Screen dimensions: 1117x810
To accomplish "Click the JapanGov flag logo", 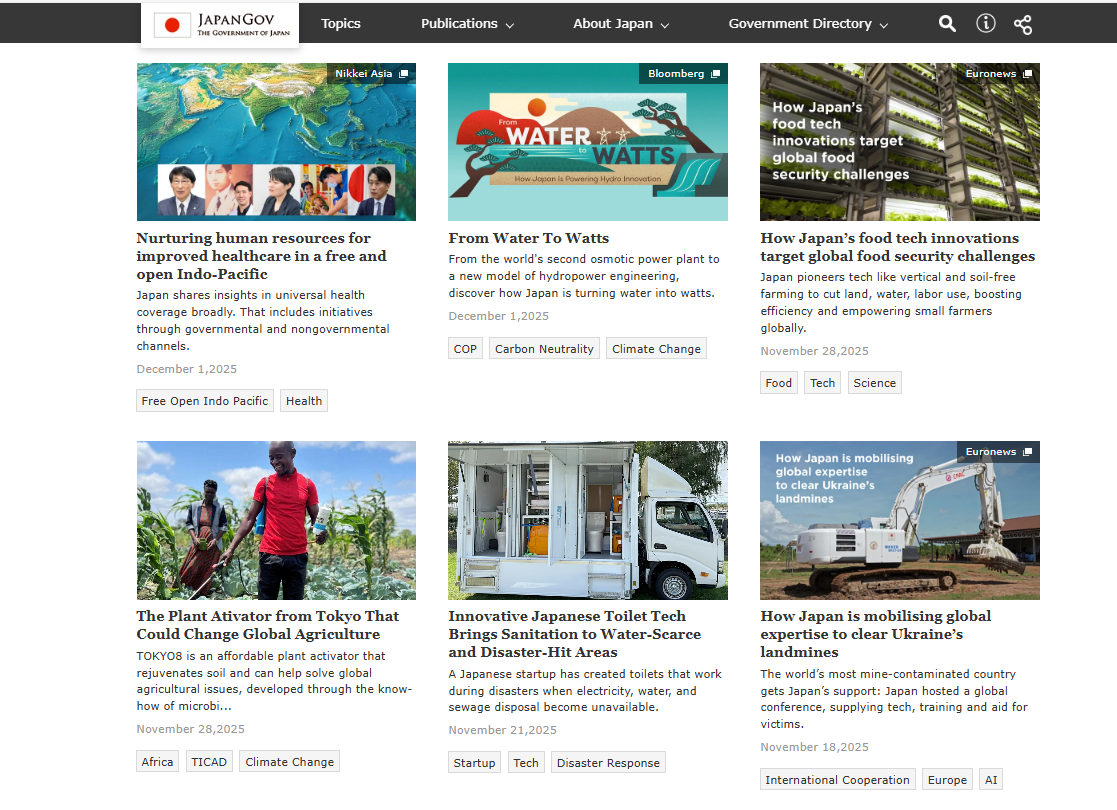I will (172, 26).
